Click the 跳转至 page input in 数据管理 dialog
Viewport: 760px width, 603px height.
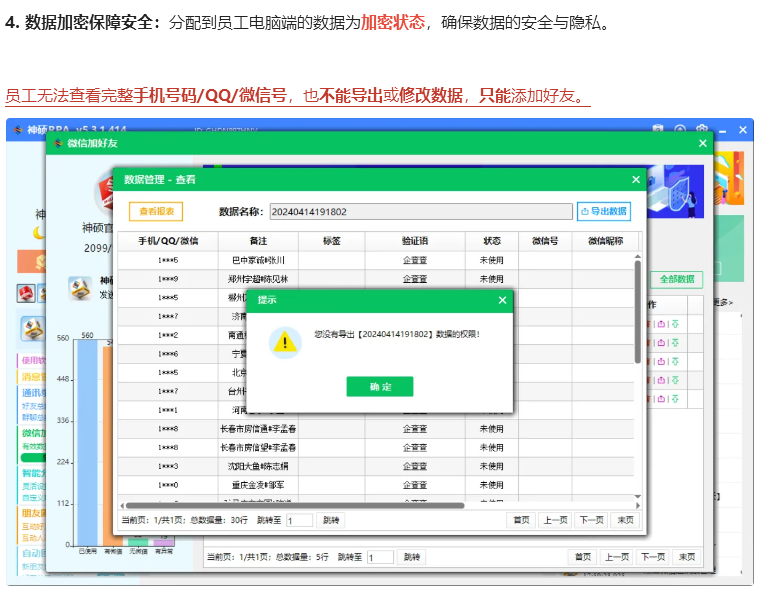point(300,521)
